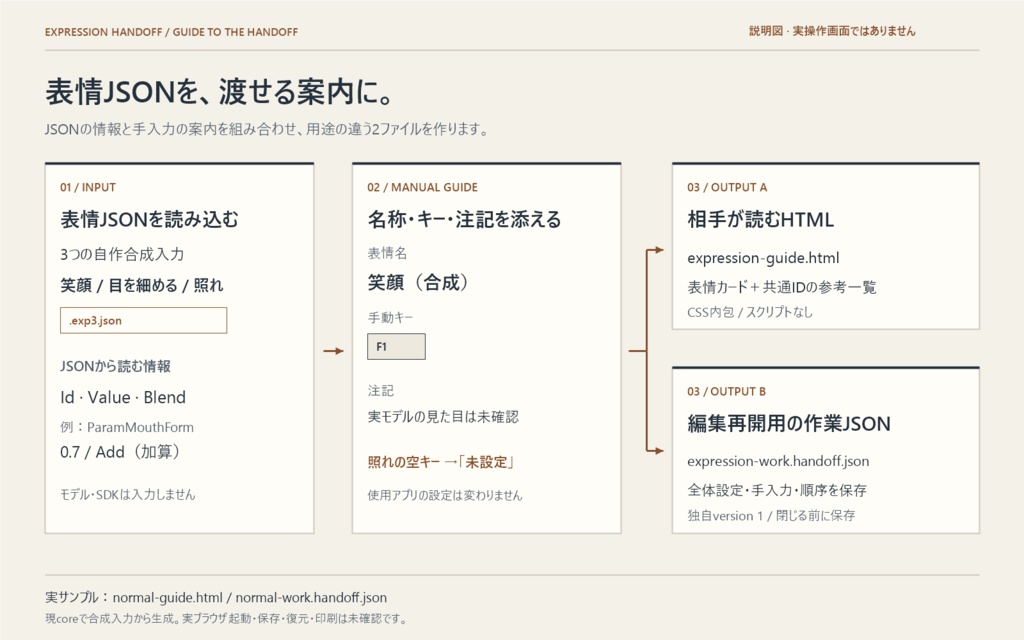The width and height of the screenshot is (1024, 640).
Task: Click the モデル・SDKは入力しません note
Action: (x=127, y=494)
